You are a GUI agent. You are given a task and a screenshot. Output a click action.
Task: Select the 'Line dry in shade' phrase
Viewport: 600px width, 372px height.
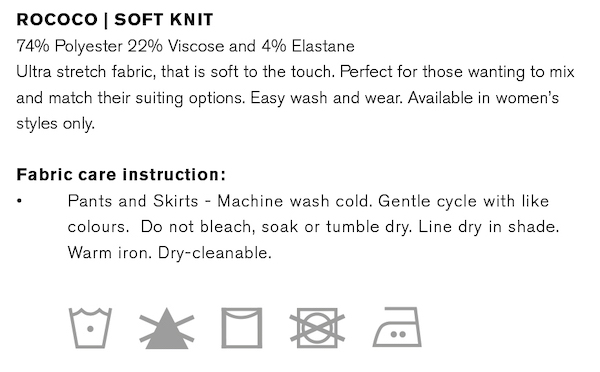point(489,227)
